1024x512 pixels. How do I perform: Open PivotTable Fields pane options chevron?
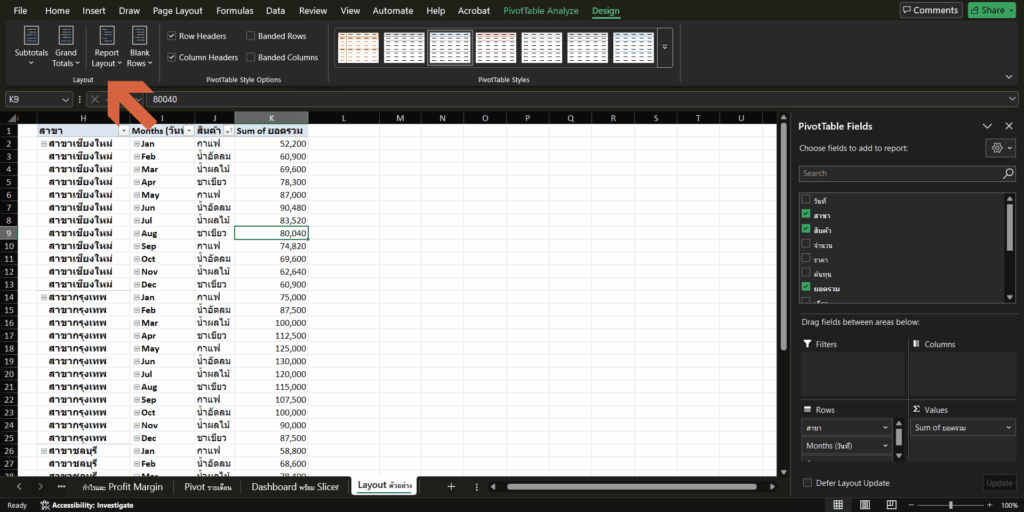tap(987, 126)
